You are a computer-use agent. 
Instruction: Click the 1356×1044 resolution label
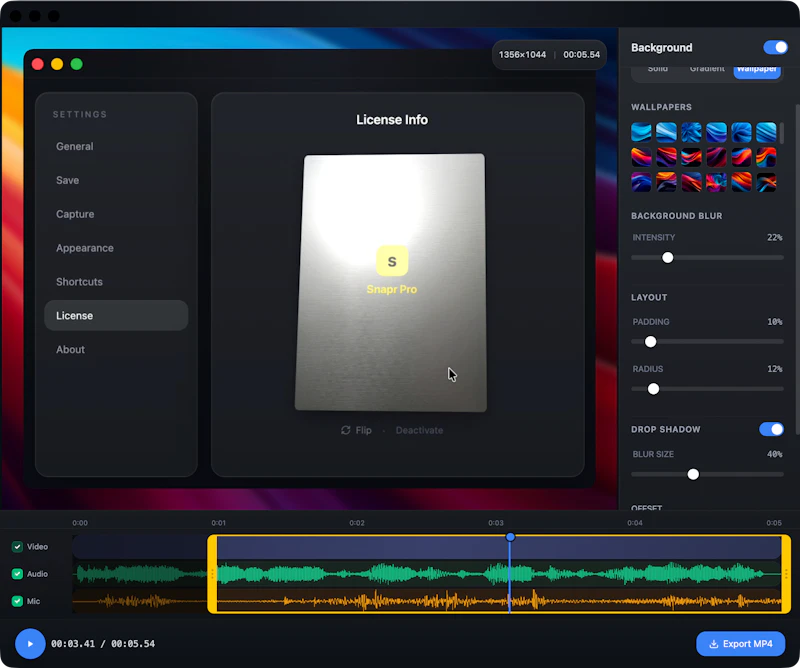click(522, 55)
